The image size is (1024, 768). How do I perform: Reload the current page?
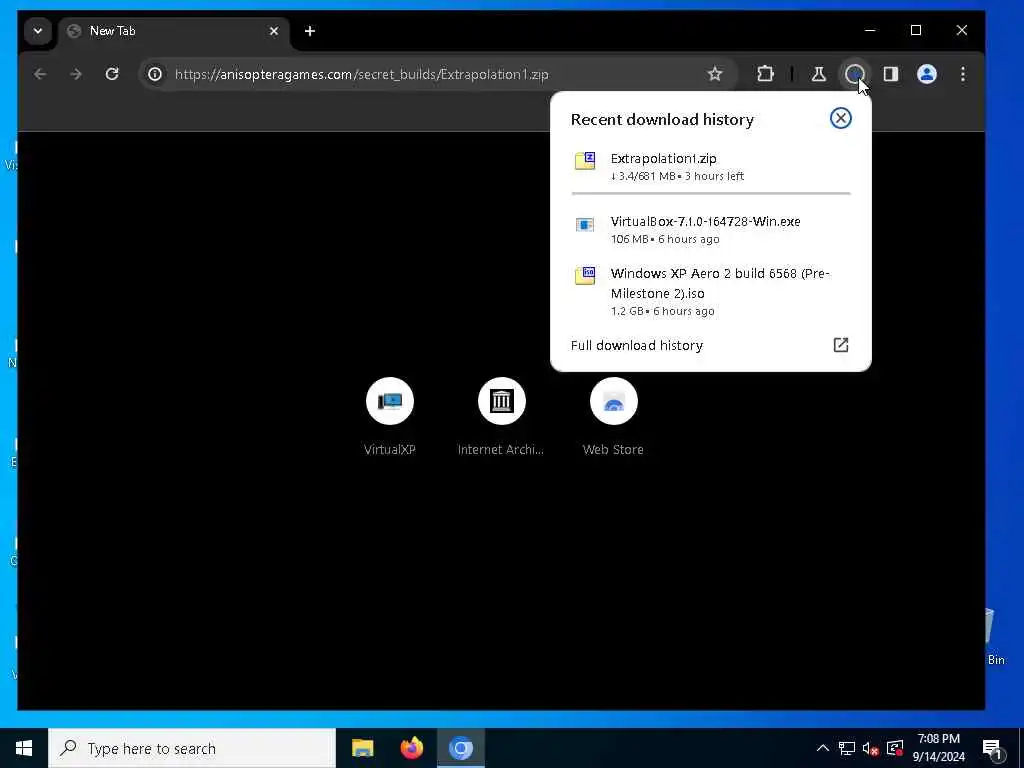(x=112, y=74)
